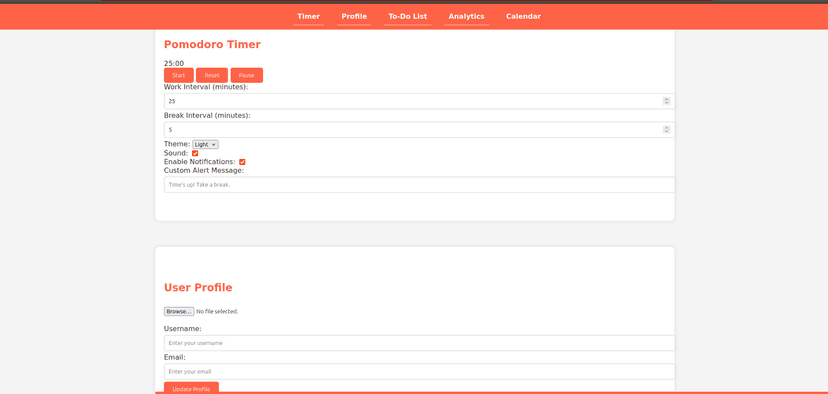Submit the Update Profile button
This screenshot has height=394, width=828.
(x=191, y=388)
